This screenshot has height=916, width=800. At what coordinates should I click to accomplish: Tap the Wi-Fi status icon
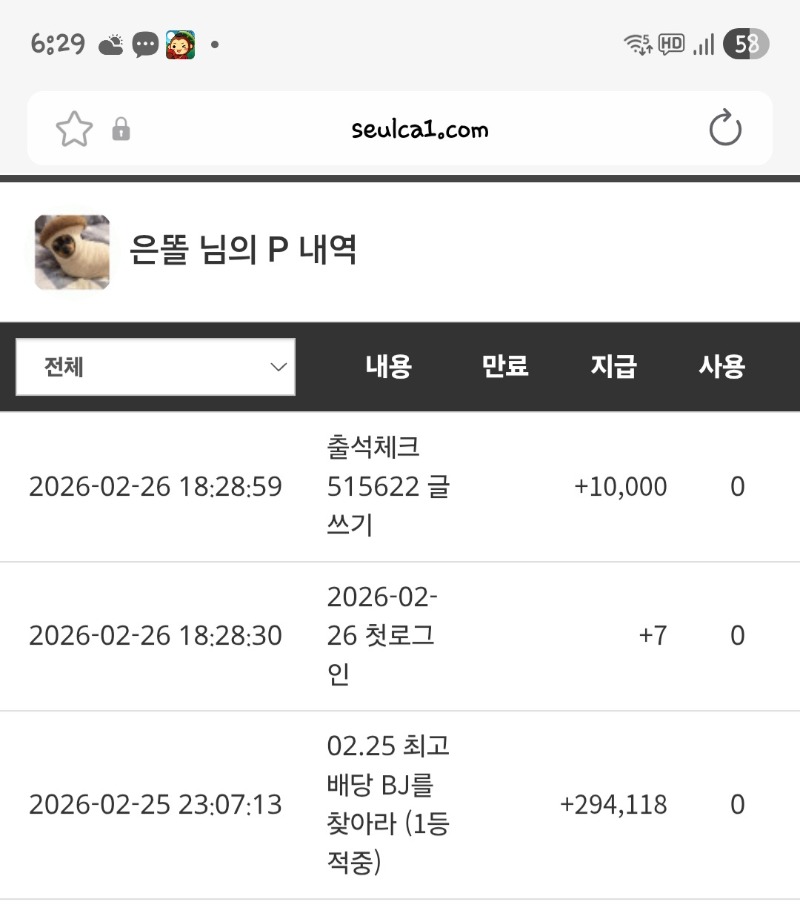[637, 44]
